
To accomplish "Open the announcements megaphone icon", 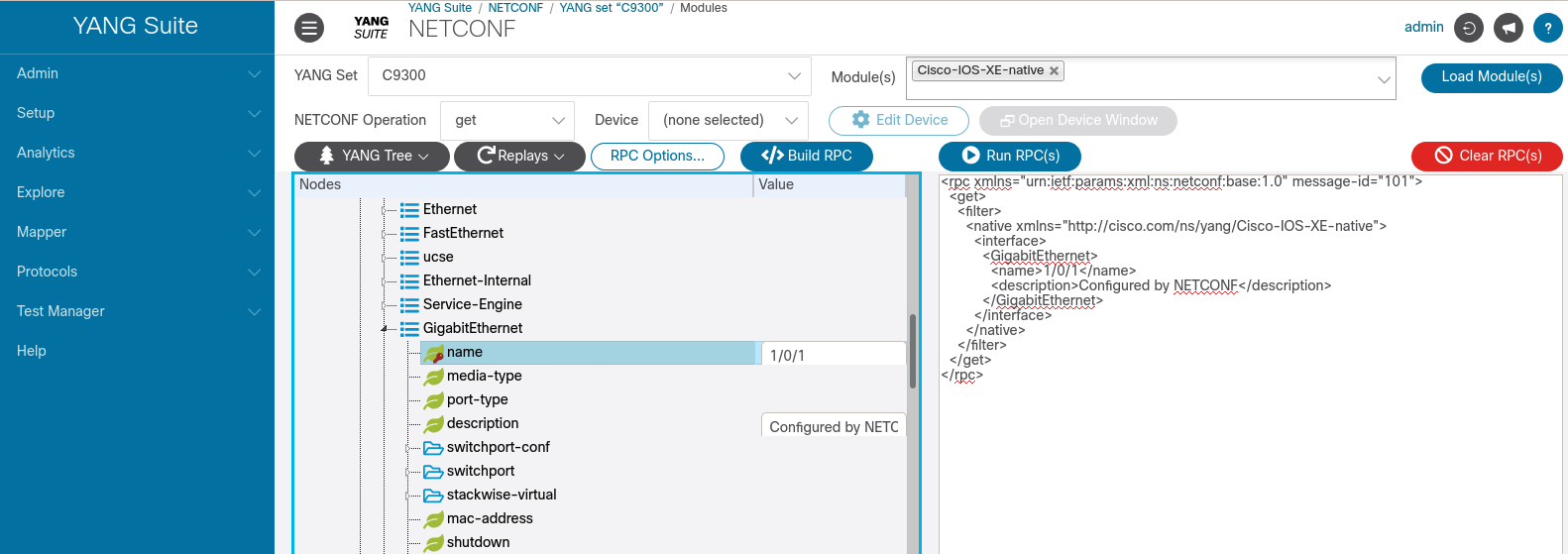I will click(1509, 28).
